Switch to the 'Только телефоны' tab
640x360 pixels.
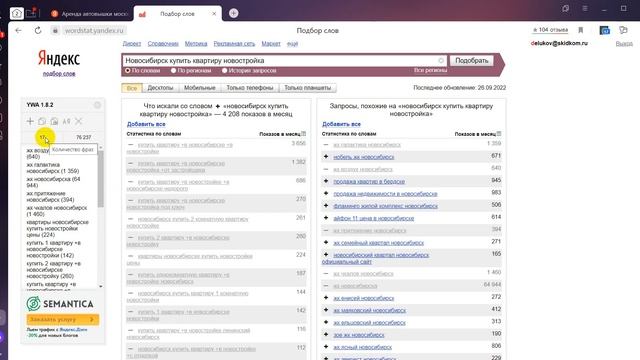250,88
